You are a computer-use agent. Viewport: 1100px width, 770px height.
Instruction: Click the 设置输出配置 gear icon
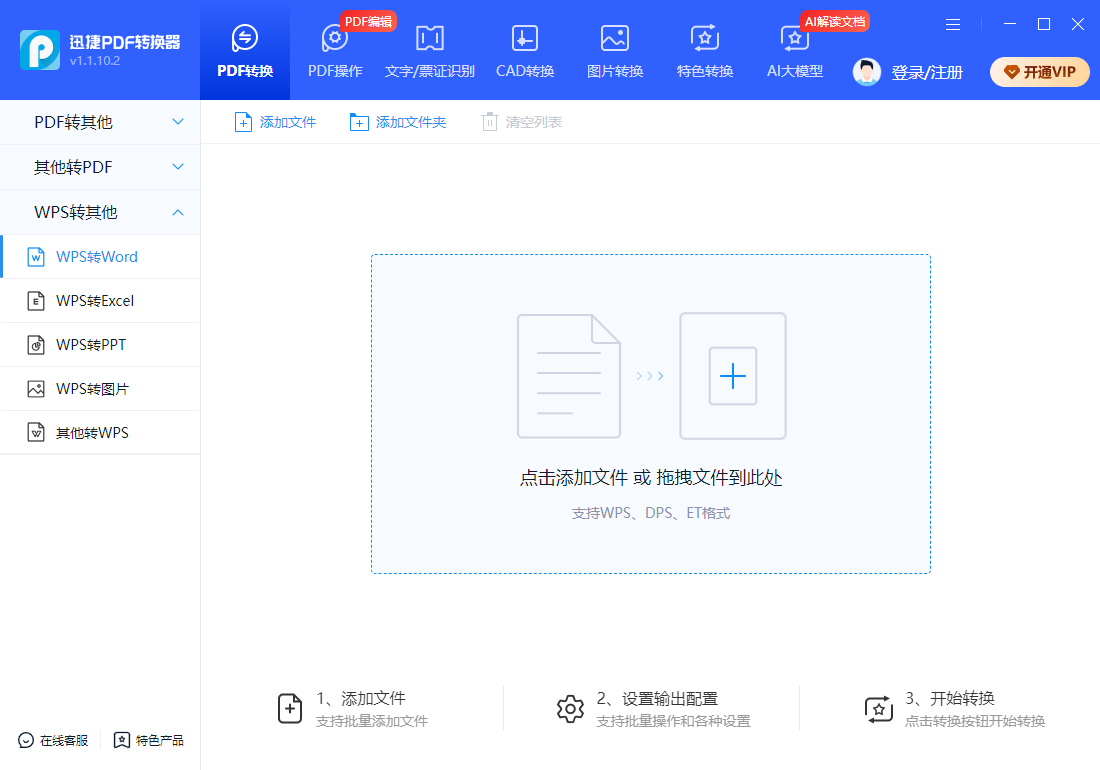(570, 709)
